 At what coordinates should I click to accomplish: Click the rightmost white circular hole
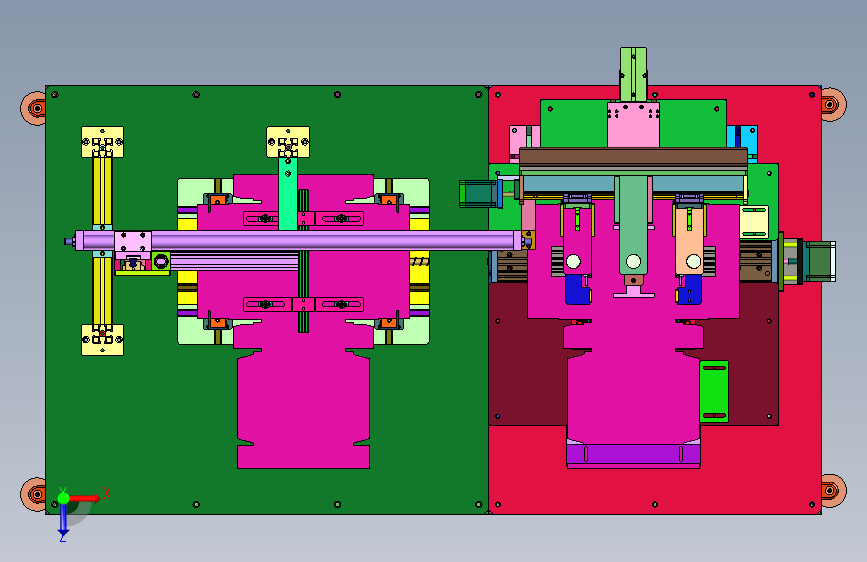693,261
